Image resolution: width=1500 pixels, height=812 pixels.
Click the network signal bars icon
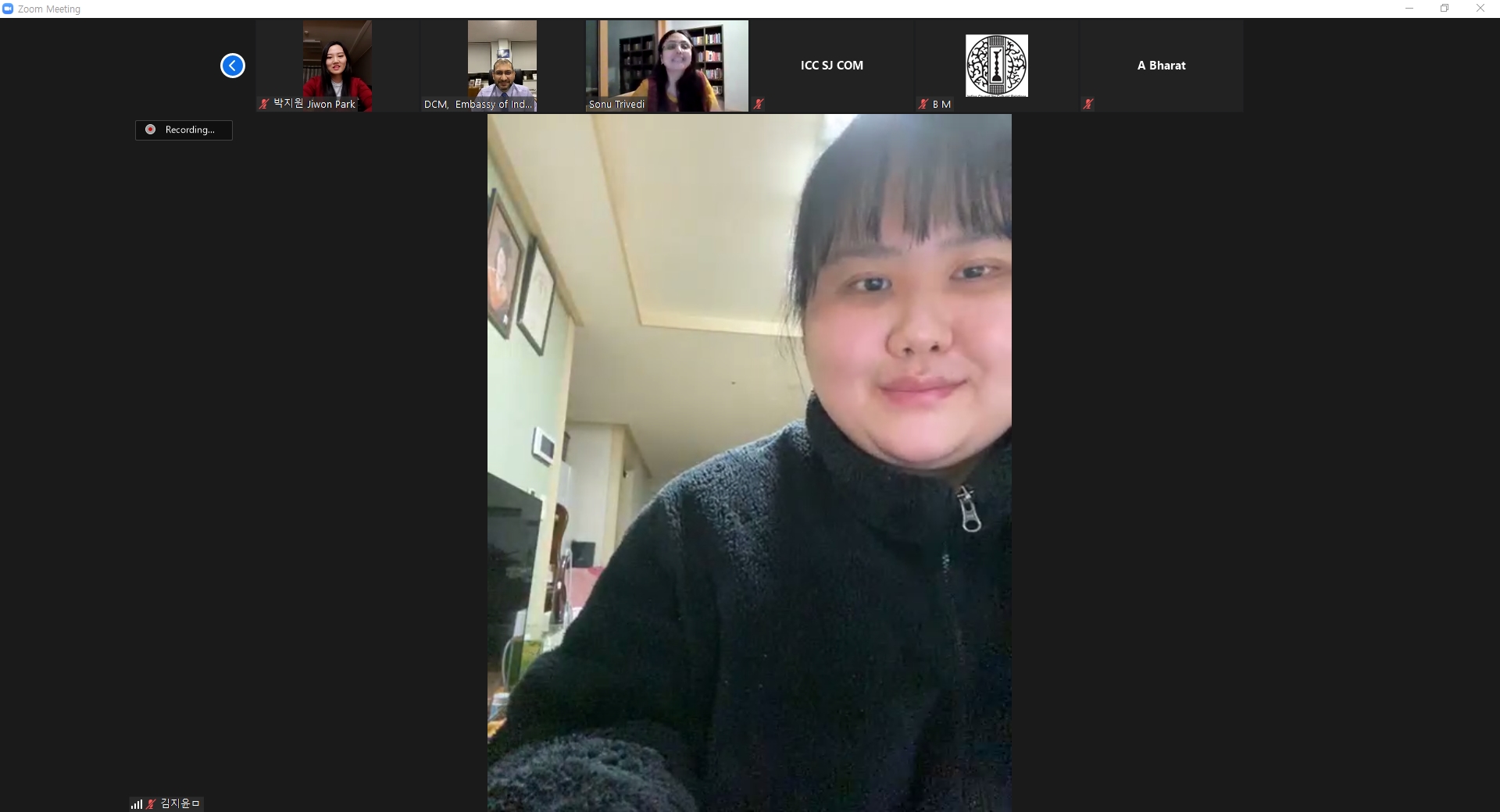[137, 803]
